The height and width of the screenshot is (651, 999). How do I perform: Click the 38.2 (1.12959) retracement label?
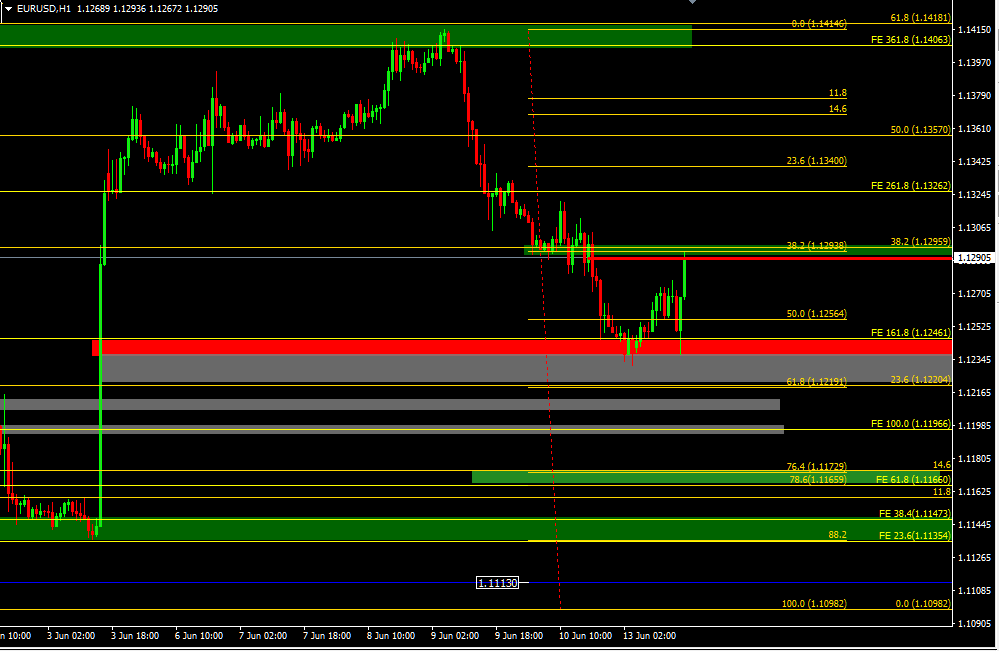point(920,241)
